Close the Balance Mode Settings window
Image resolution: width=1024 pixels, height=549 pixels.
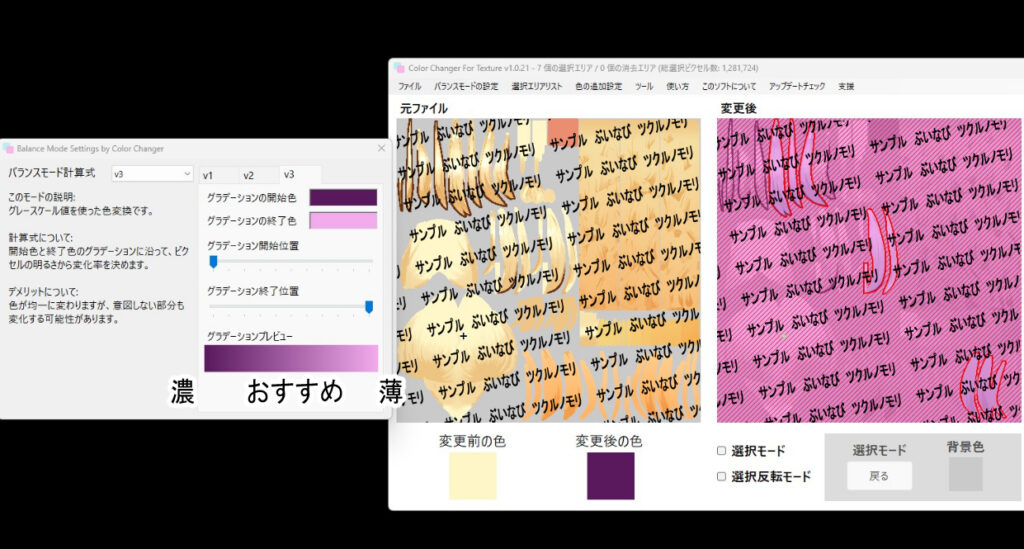(x=380, y=148)
